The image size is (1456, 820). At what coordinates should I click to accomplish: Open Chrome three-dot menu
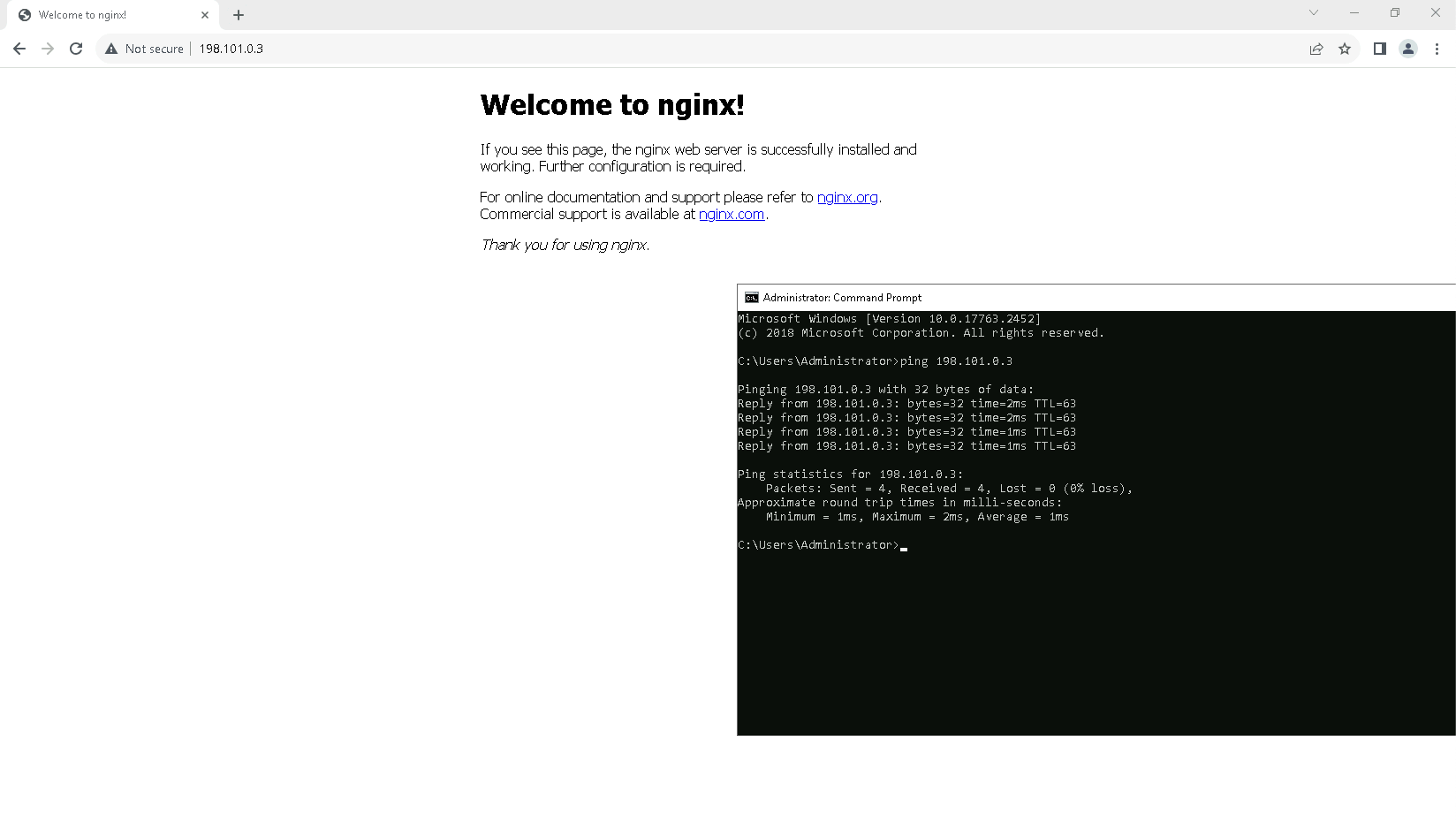point(1437,49)
